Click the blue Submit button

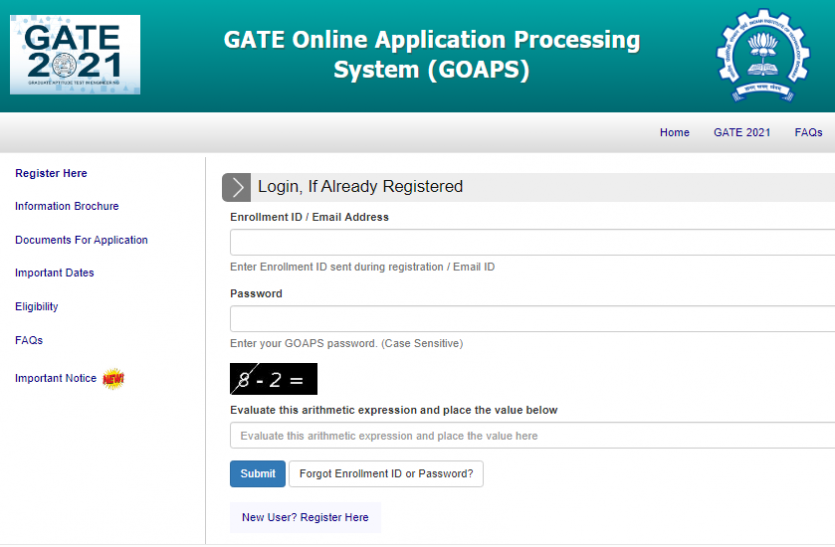click(258, 473)
